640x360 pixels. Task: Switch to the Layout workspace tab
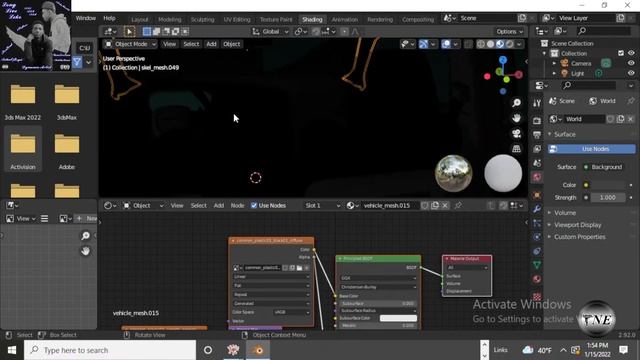coord(140,19)
